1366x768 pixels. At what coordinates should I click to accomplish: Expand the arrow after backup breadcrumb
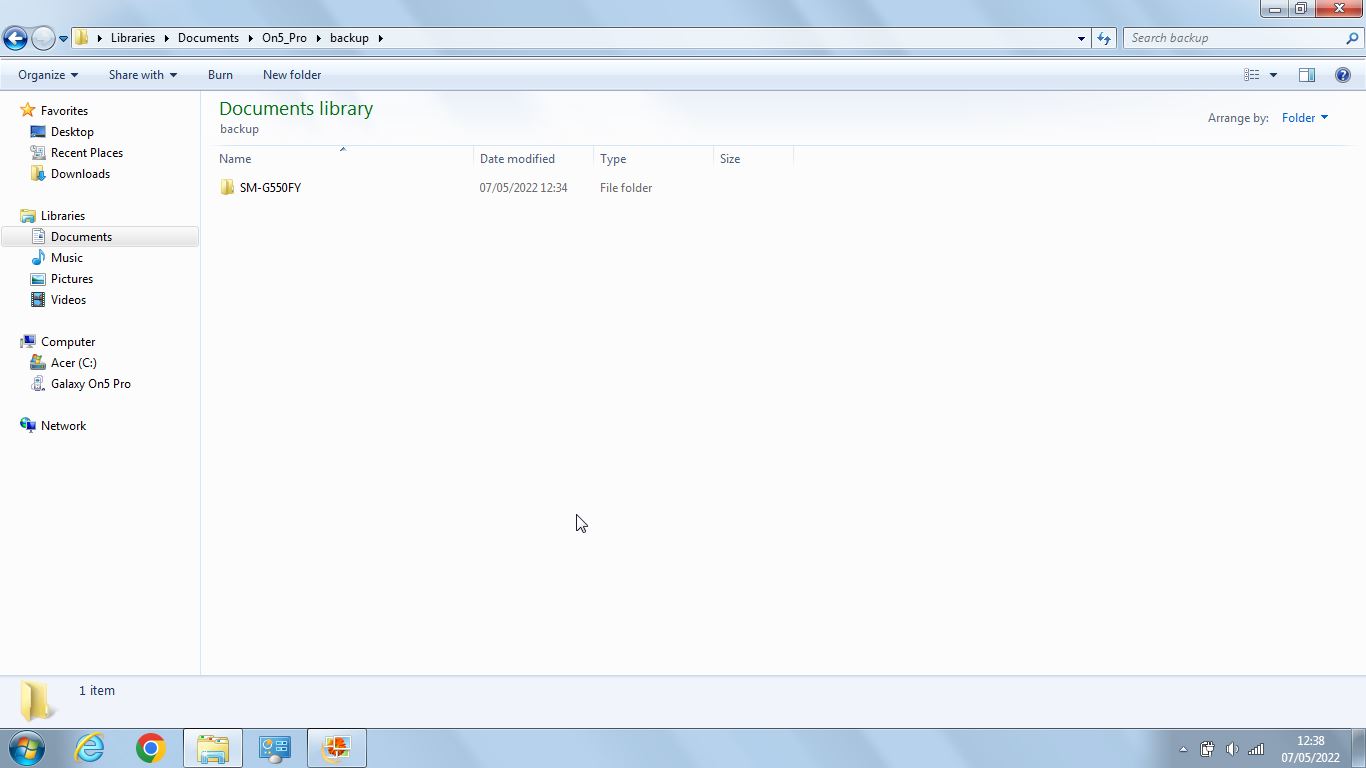pyautogui.click(x=380, y=38)
